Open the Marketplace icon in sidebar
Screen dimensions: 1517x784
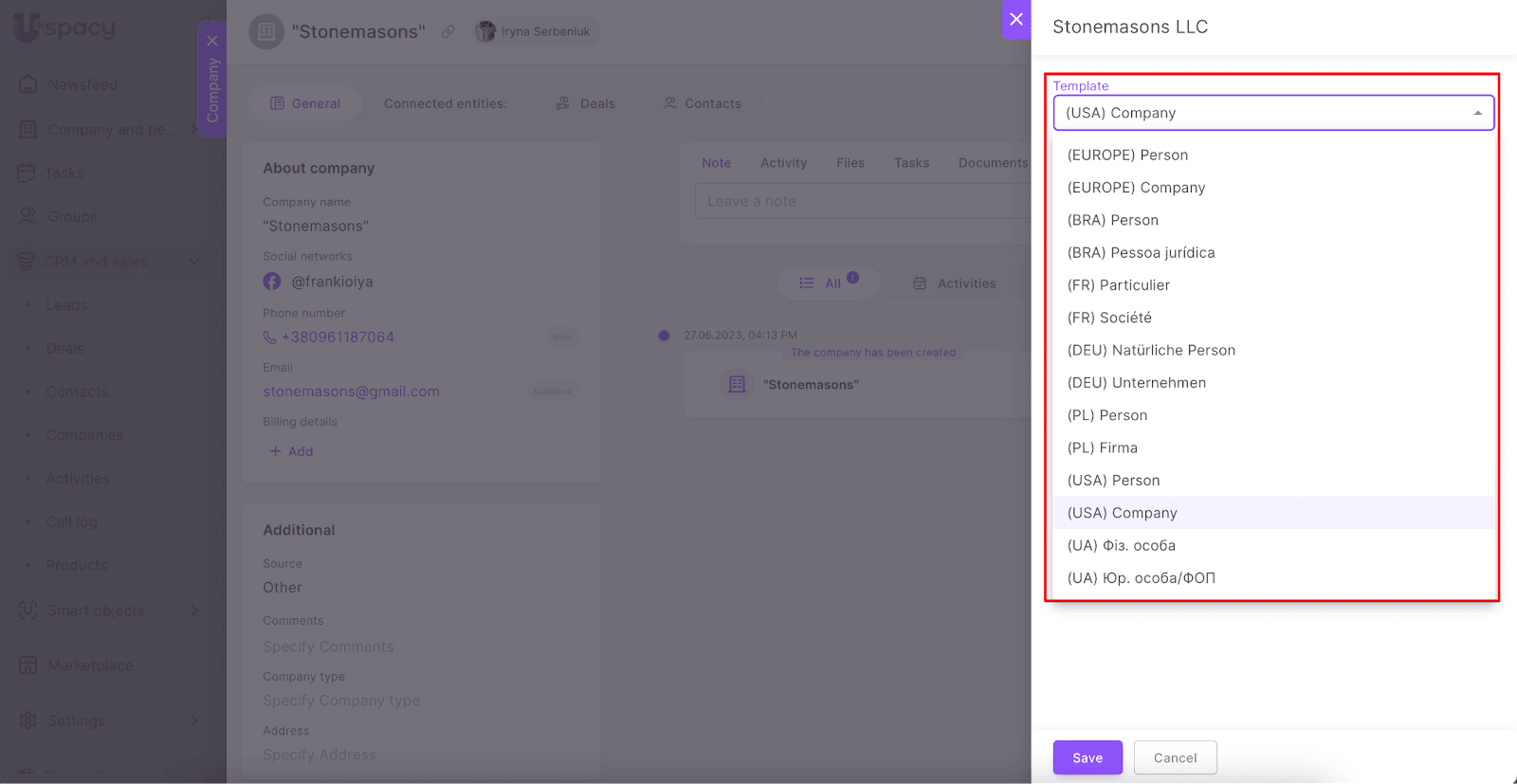point(28,665)
